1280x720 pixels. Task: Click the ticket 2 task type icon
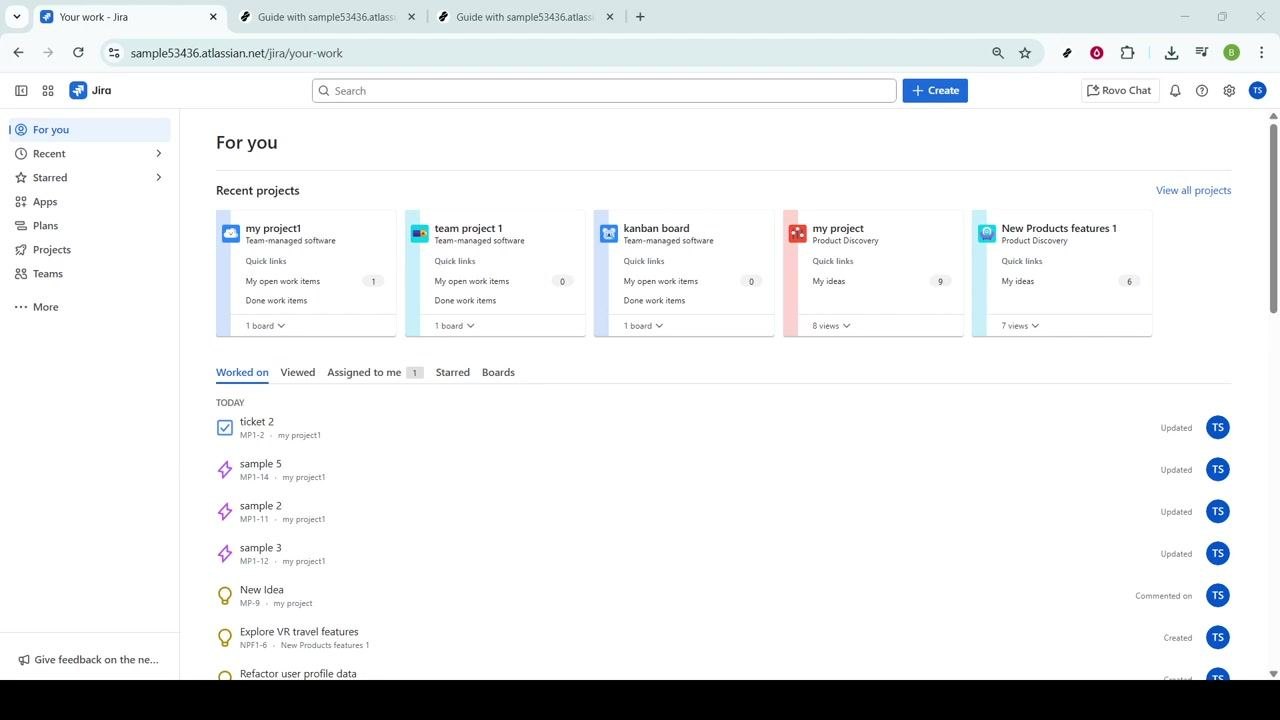[x=225, y=428]
